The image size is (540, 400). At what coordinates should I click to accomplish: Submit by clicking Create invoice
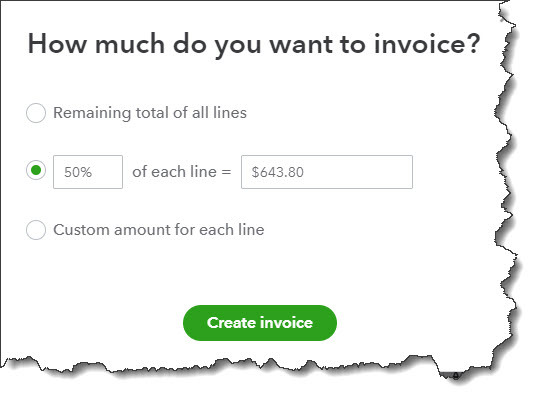[x=260, y=323]
